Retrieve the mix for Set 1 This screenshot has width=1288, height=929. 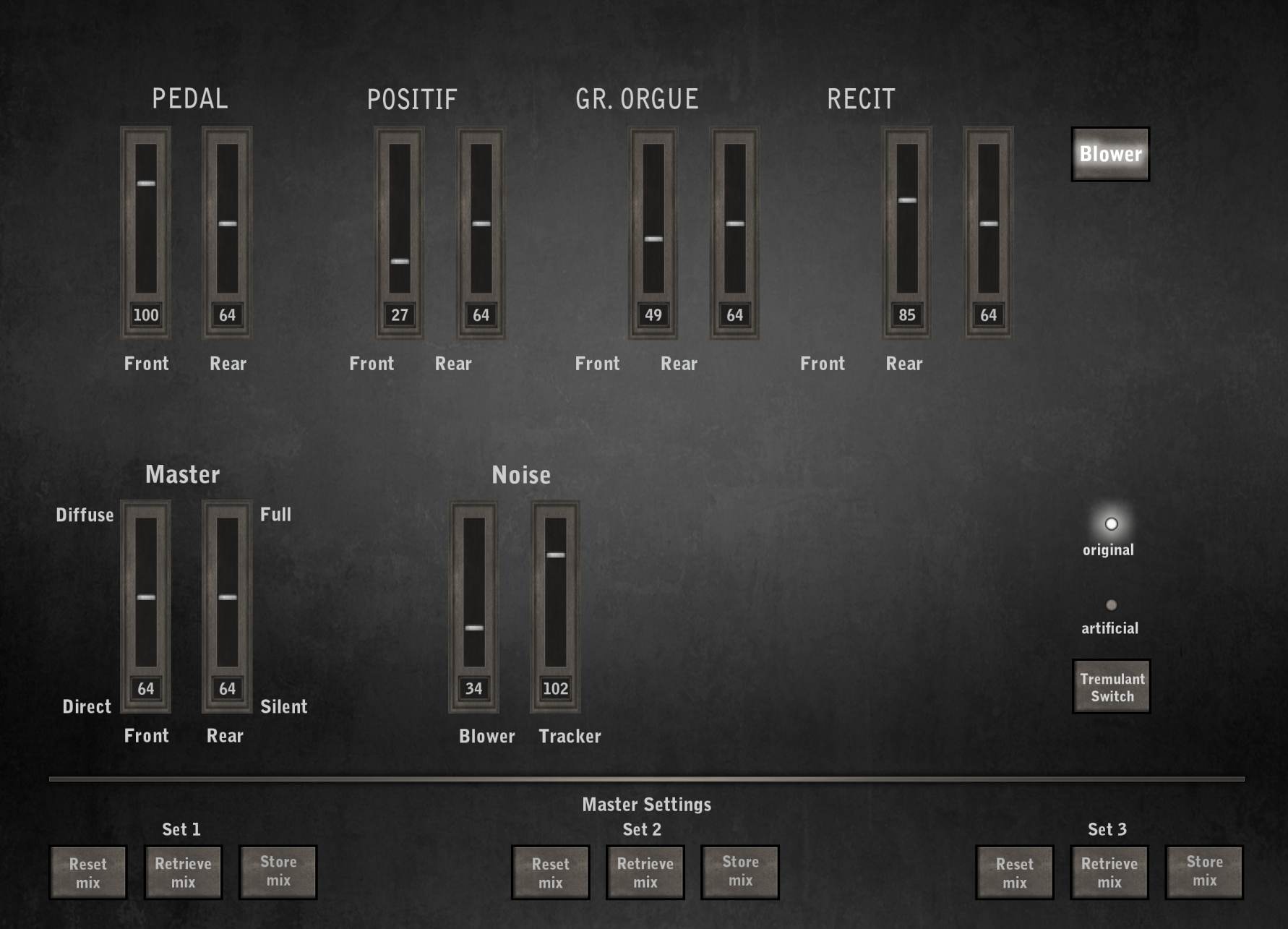coord(183,873)
